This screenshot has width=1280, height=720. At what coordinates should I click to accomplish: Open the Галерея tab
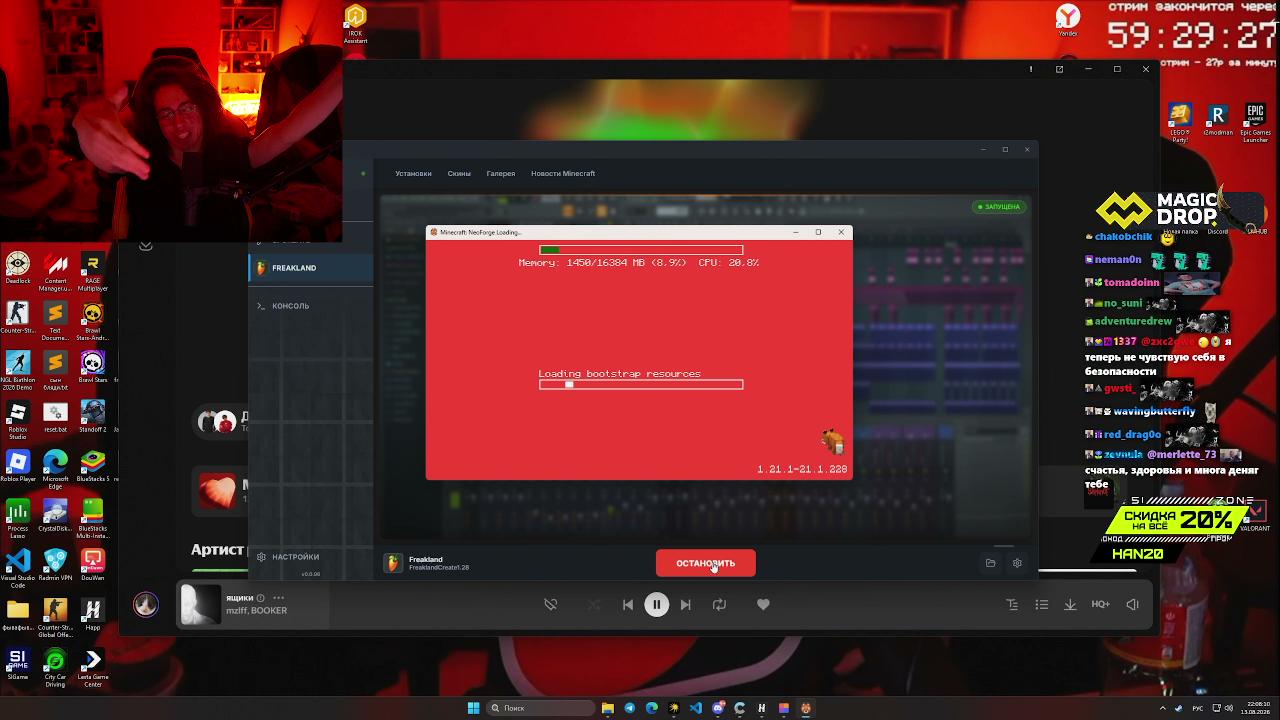pyautogui.click(x=501, y=173)
